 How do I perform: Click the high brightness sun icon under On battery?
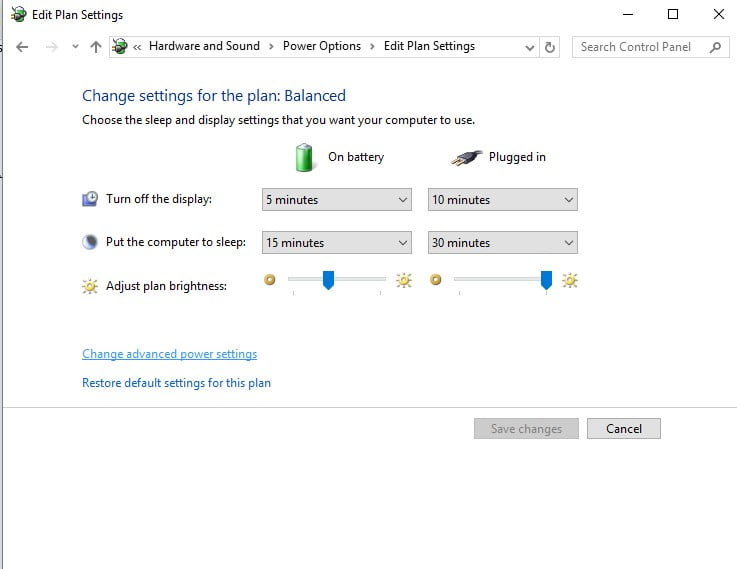pos(404,280)
